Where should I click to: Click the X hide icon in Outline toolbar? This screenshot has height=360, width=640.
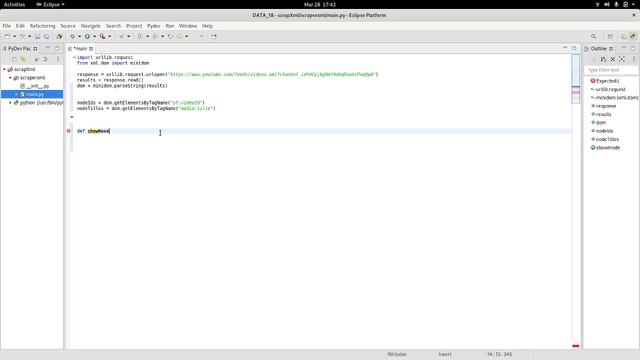[x=613, y=59]
